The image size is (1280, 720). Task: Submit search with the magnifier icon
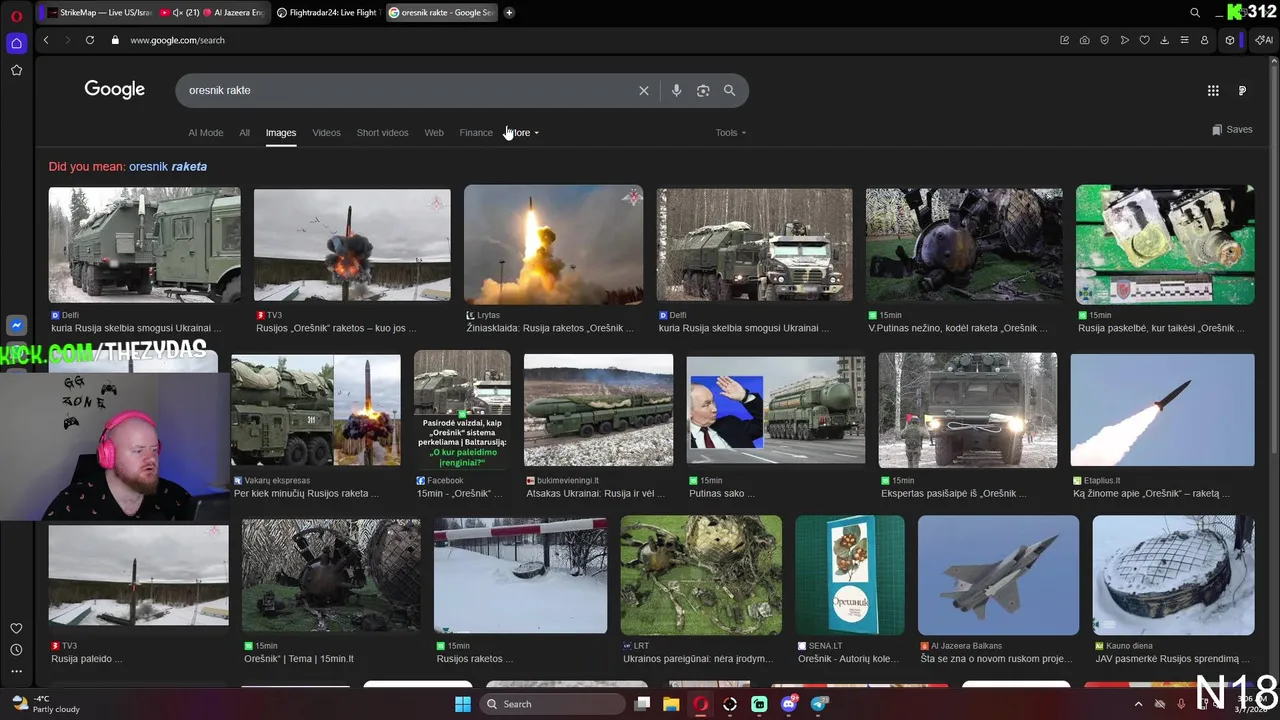pos(729,90)
